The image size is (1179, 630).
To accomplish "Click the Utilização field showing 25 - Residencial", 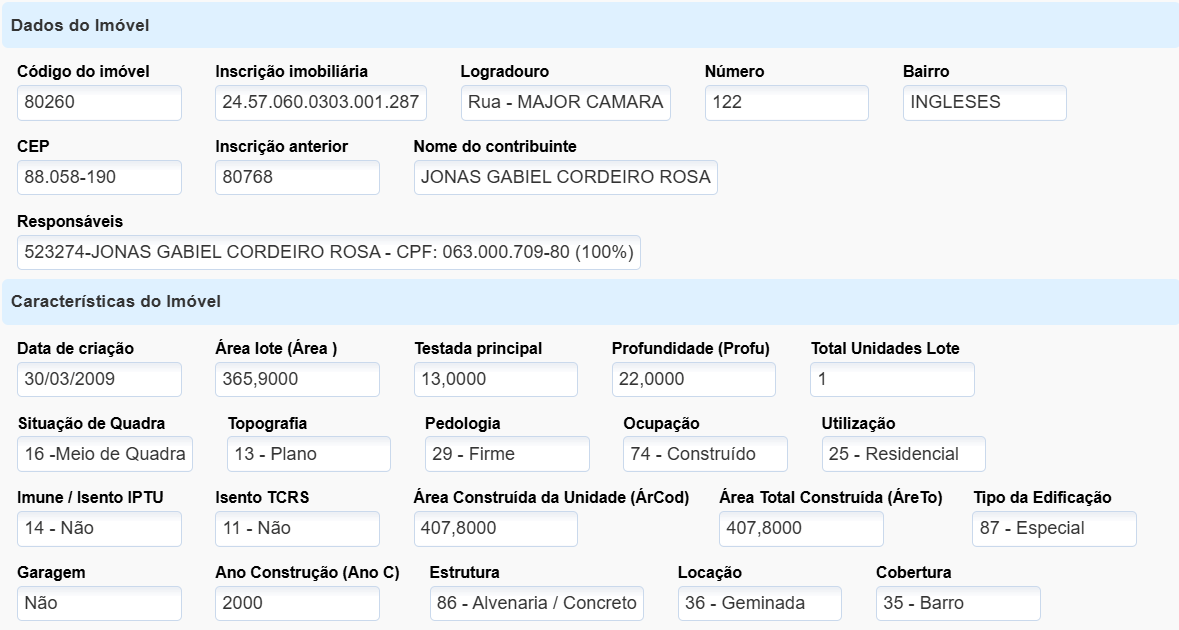I will click(x=903, y=454).
